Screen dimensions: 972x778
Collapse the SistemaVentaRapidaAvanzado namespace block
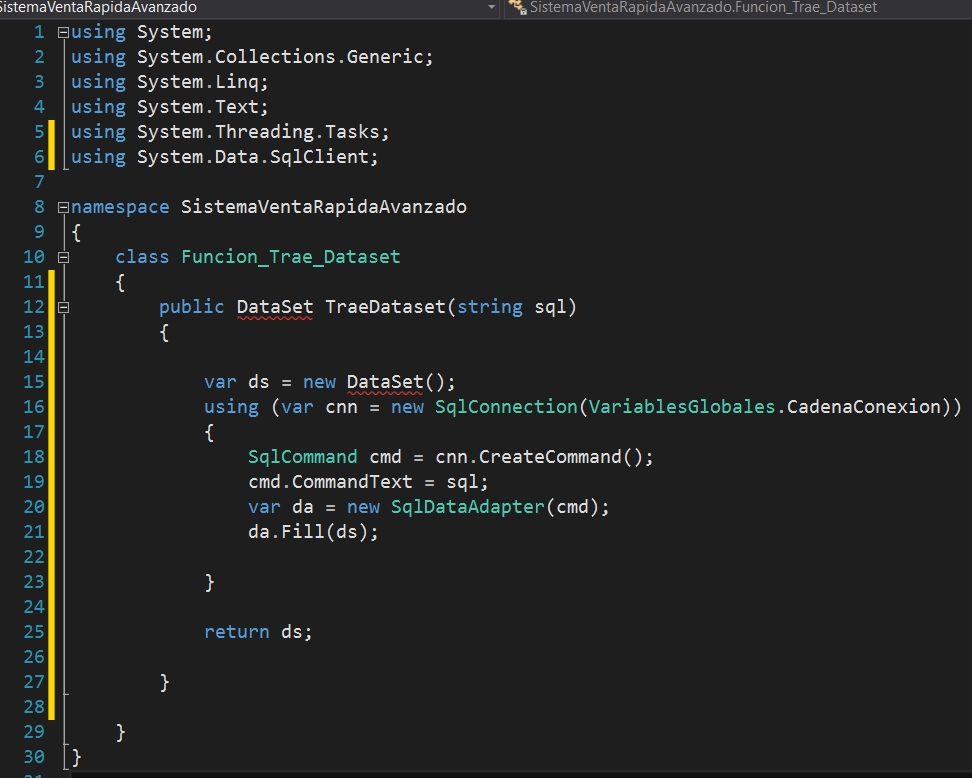(61, 206)
